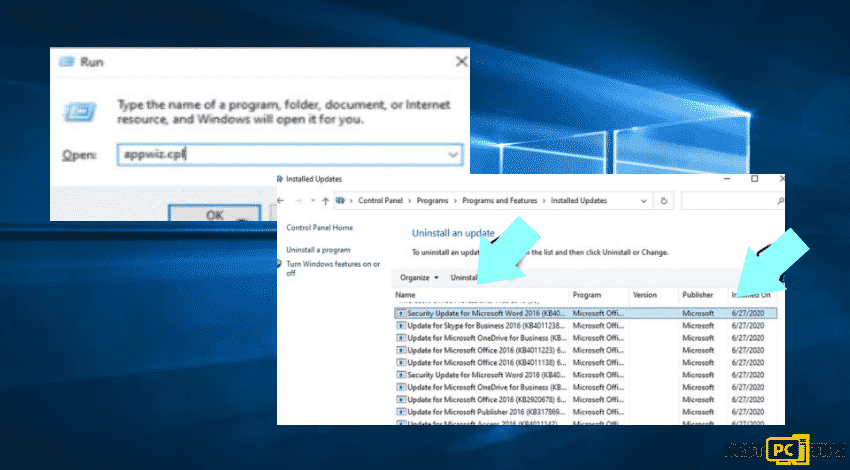The width and height of the screenshot is (850, 470).
Task: Refresh the Installed Updates list
Action: click(664, 201)
